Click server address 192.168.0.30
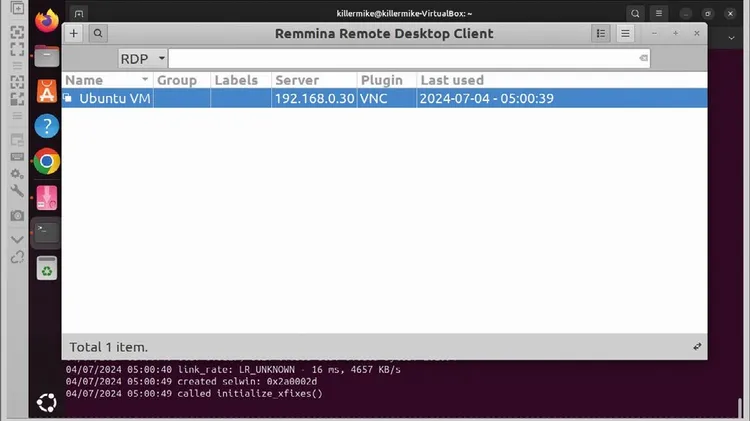This screenshot has height=421, width=750. [x=314, y=98]
